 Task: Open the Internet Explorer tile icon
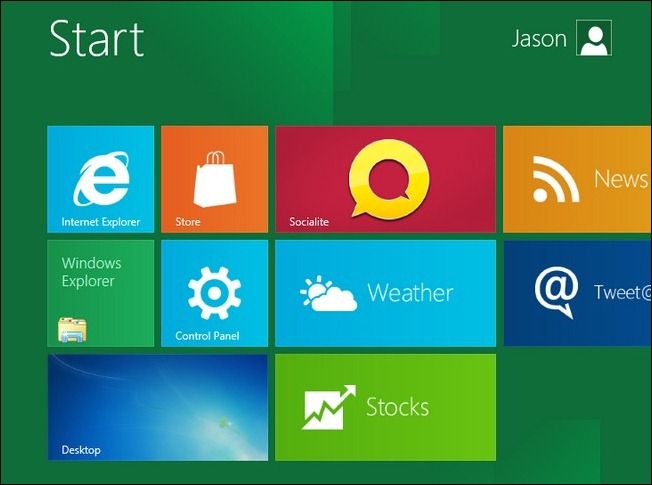[x=101, y=179]
